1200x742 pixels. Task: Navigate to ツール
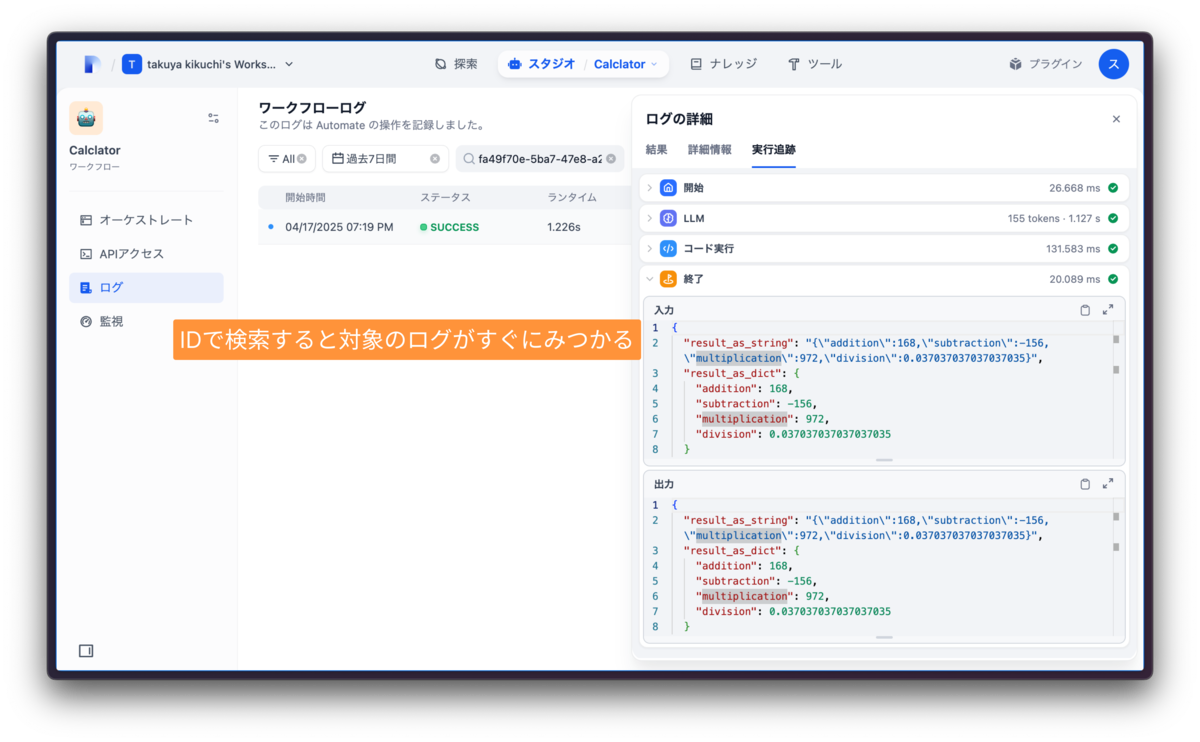815,64
